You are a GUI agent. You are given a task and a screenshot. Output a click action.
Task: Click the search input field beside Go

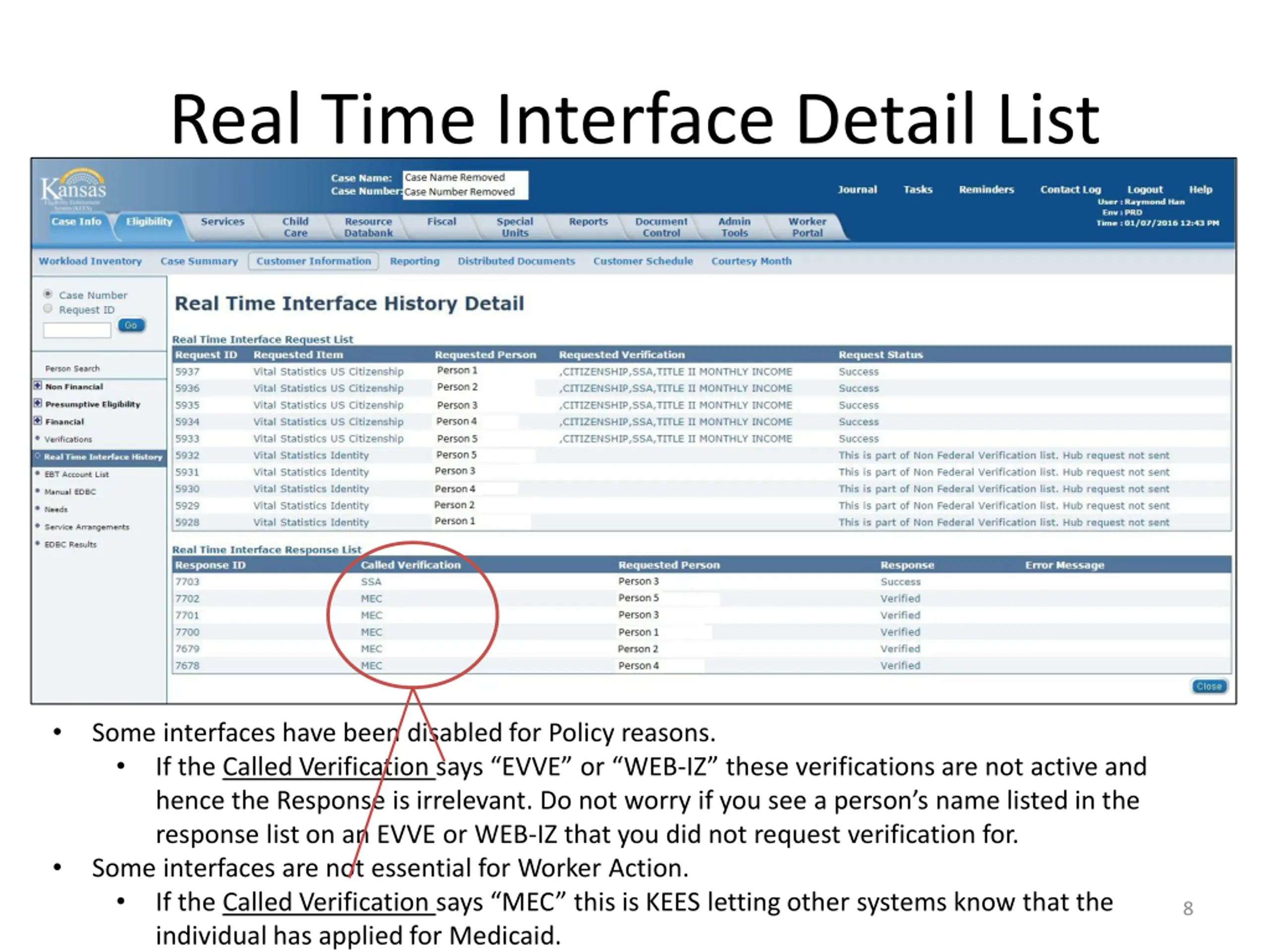tap(77, 330)
